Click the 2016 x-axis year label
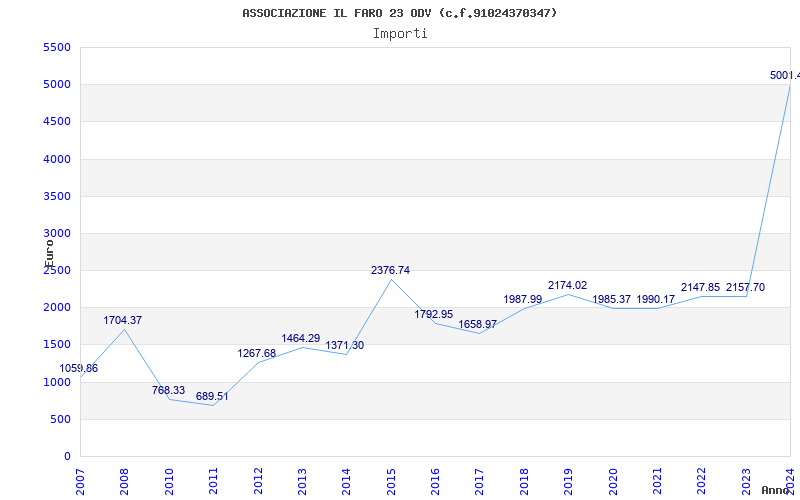 pos(435,482)
